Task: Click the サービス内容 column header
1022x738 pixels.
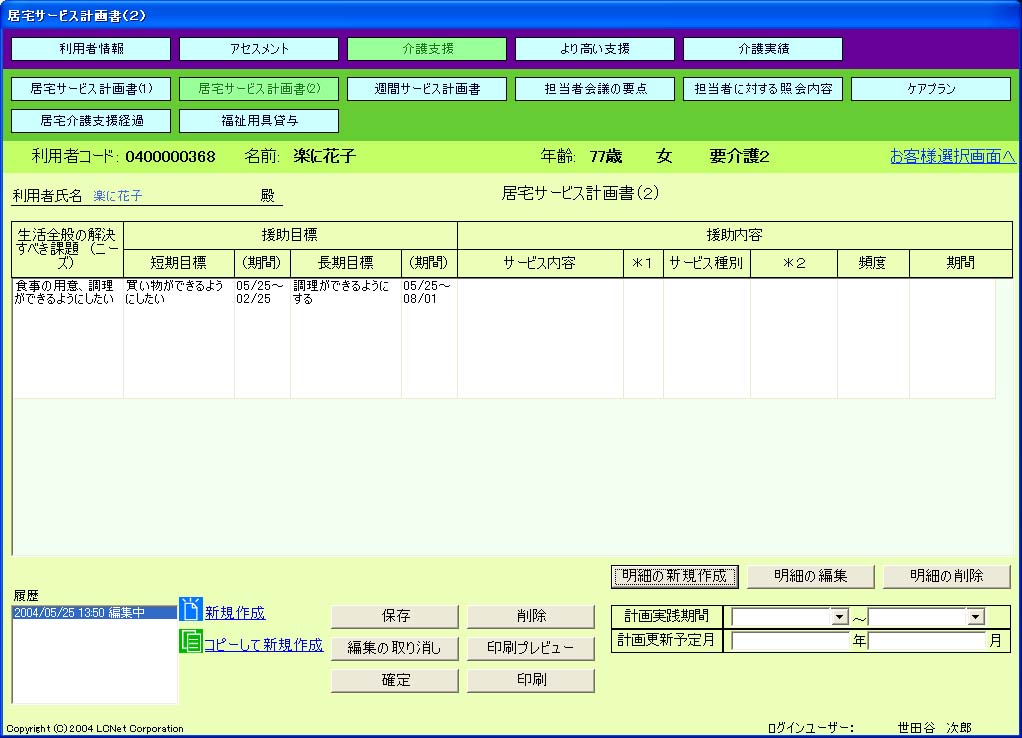Action: point(540,263)
